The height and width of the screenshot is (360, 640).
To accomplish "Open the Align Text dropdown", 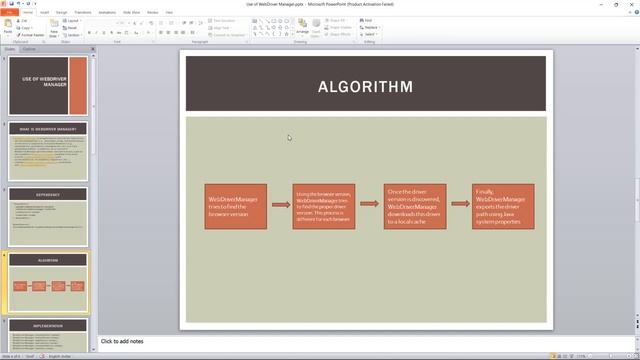I will click(x=220, y=28).
